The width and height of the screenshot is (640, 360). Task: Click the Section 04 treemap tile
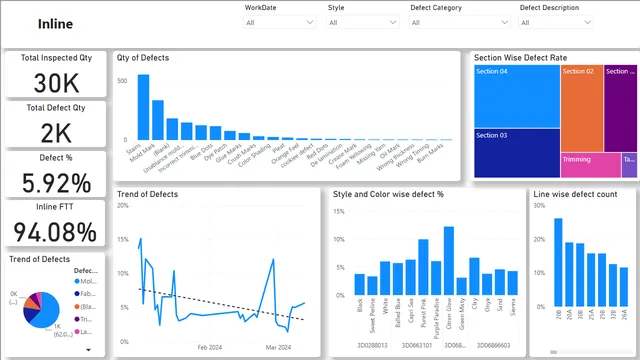(517, 96)
